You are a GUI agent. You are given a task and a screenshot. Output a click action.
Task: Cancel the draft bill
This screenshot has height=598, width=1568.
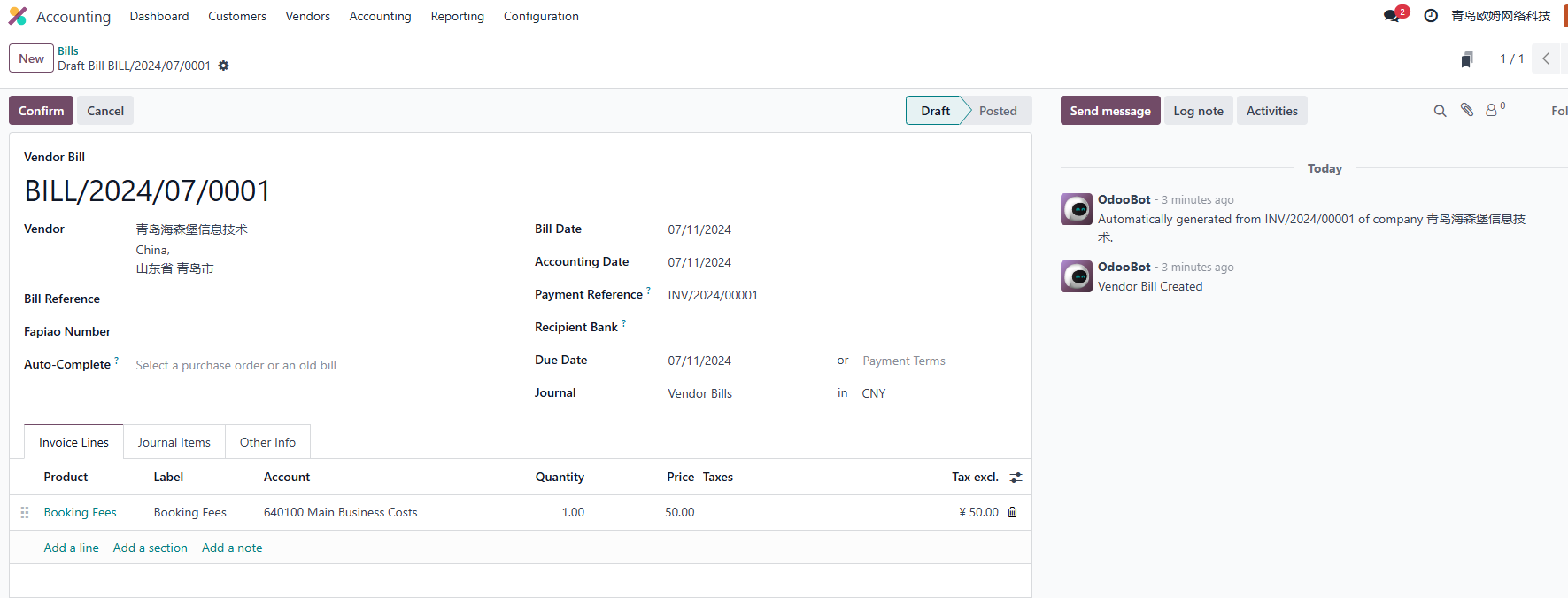(x=105, y=111)
